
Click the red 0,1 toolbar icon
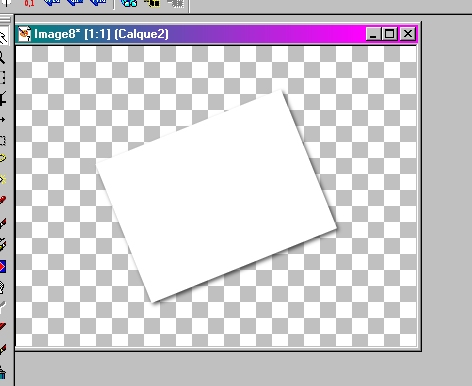29,4
